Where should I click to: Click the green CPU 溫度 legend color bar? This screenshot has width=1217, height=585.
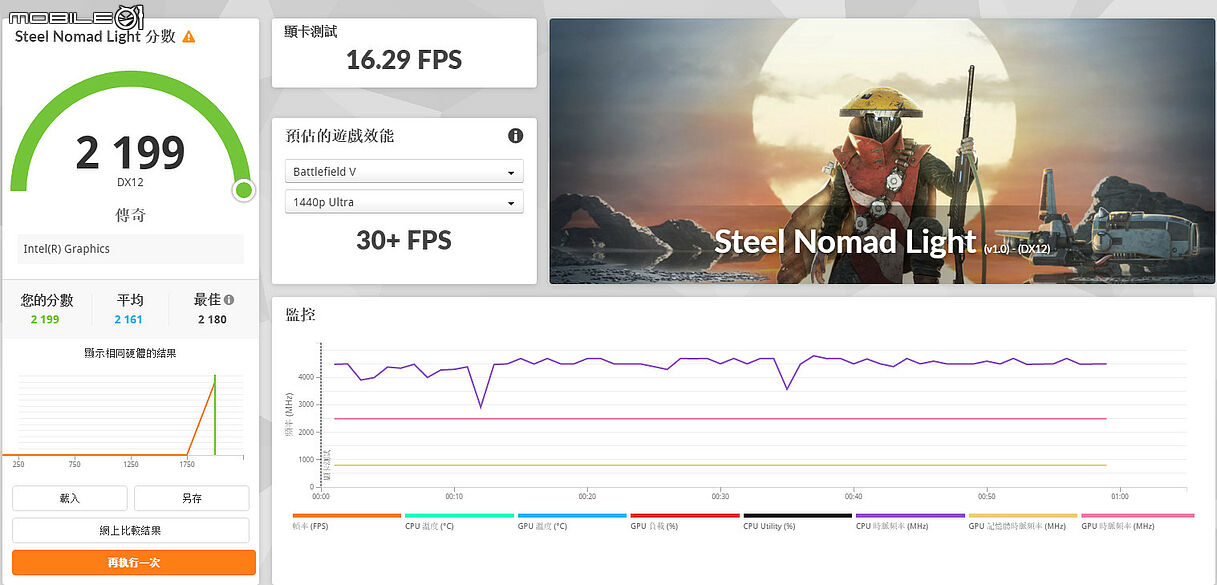coord(459,516)
